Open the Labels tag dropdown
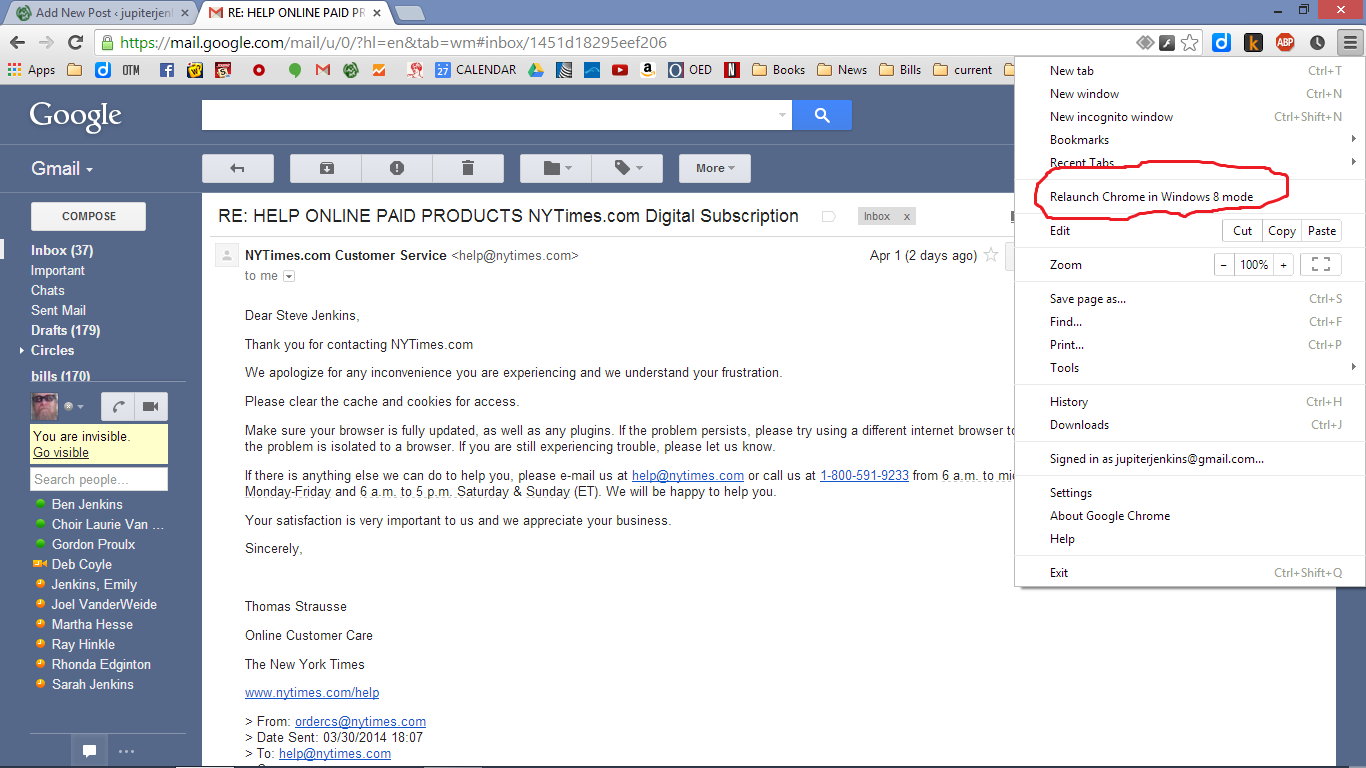Viewport: 1366px width, 768px height. 627,168
